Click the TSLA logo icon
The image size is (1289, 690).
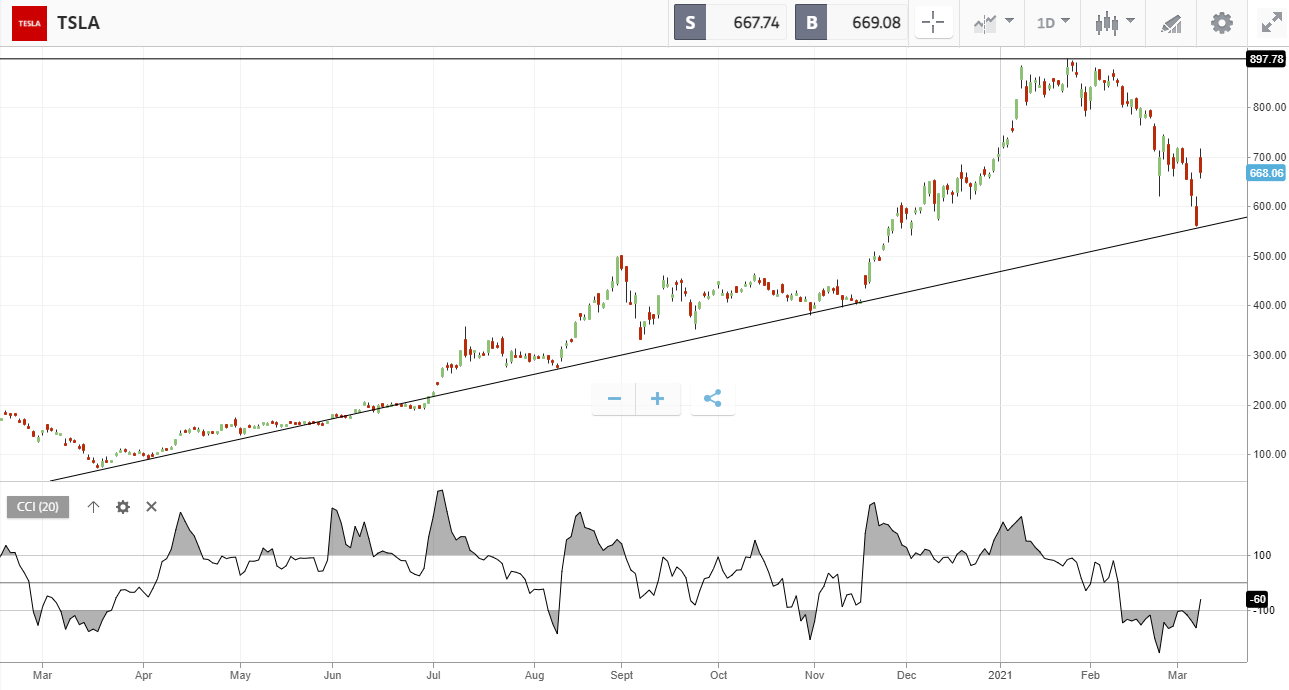(27, 22)
